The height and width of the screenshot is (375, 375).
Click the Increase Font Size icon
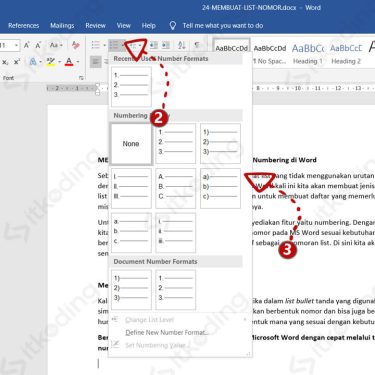27,45
